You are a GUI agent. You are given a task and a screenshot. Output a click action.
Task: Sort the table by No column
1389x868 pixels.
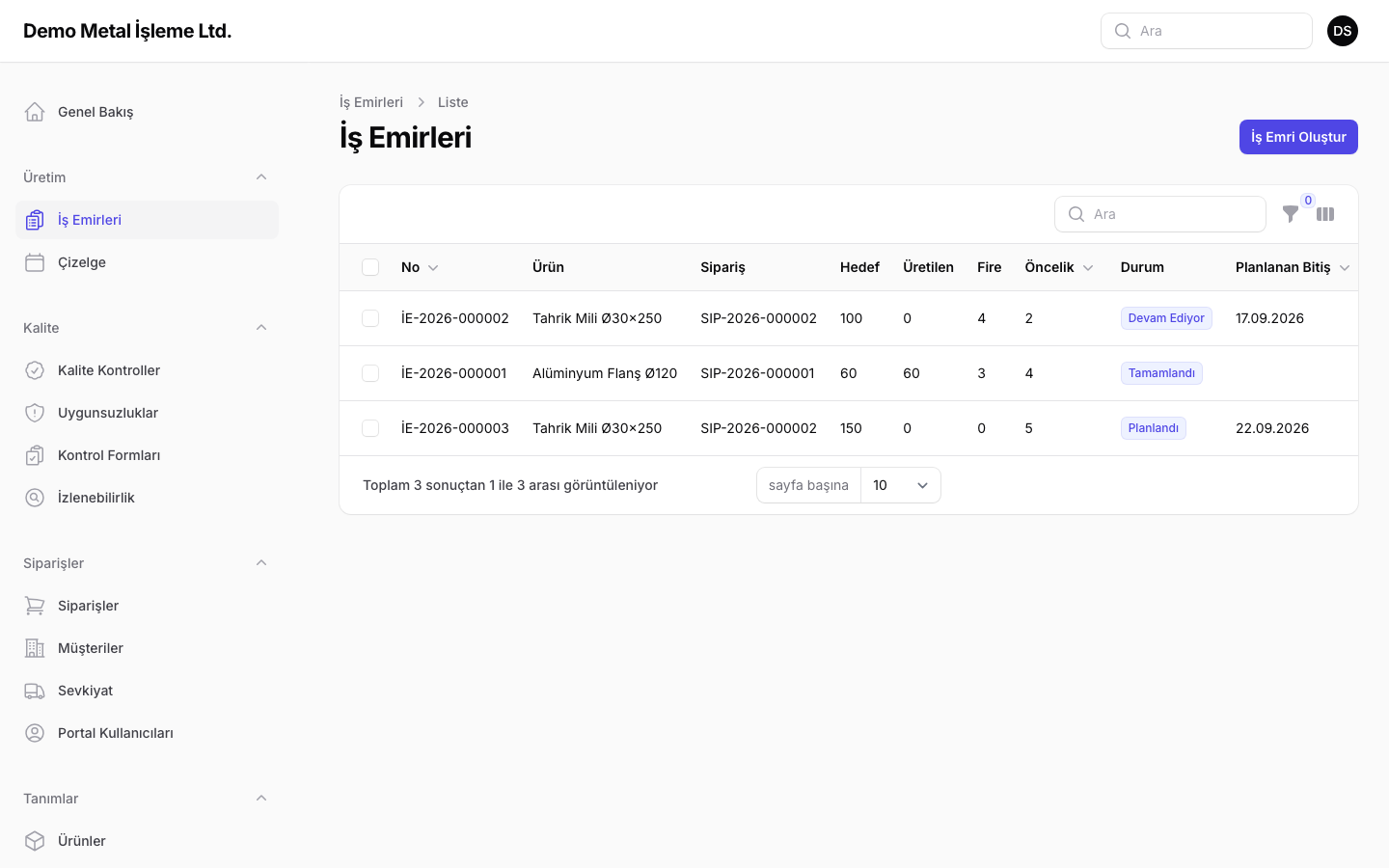click(x=420, y=267)
